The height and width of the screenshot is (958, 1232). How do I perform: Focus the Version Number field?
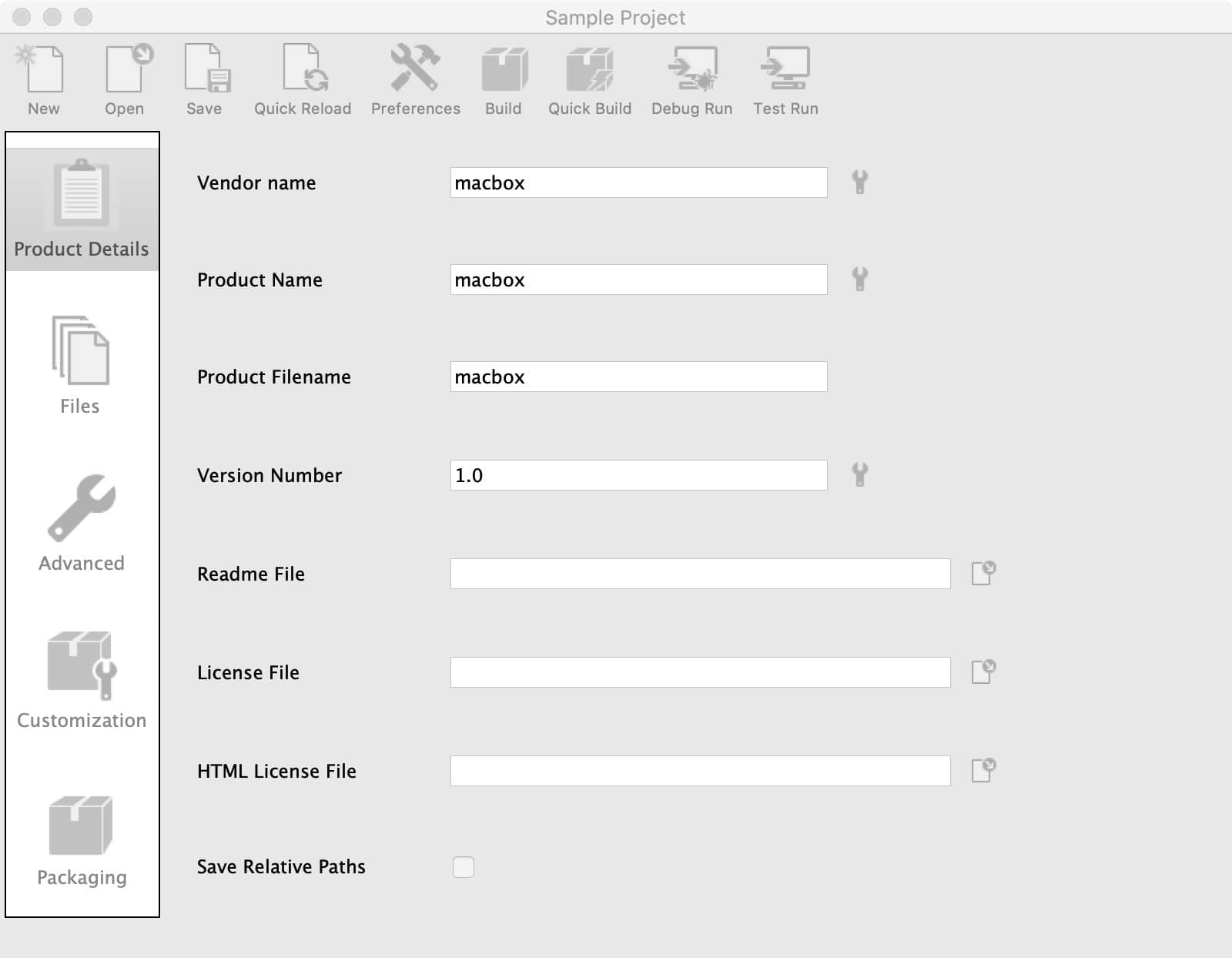pos(639,475)
